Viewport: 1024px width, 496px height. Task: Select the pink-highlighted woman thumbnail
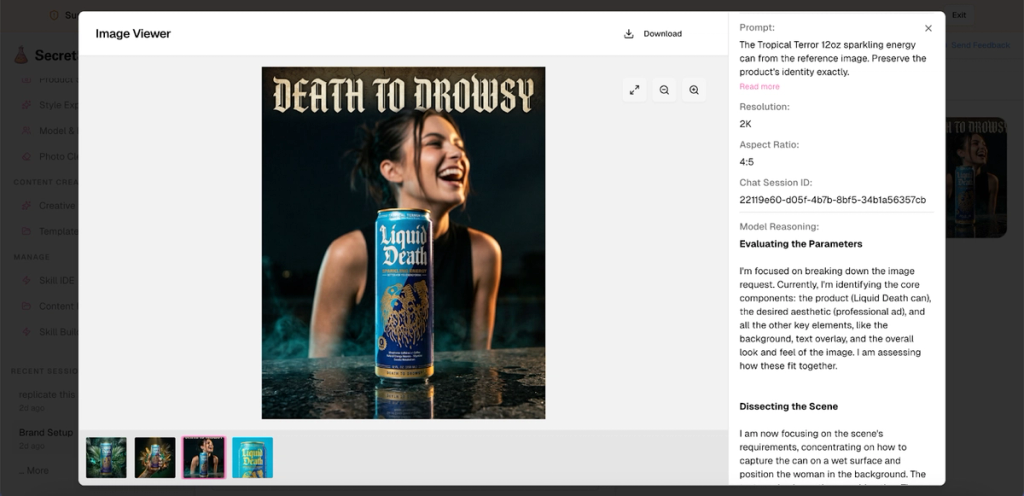click(x=204, y=457)
